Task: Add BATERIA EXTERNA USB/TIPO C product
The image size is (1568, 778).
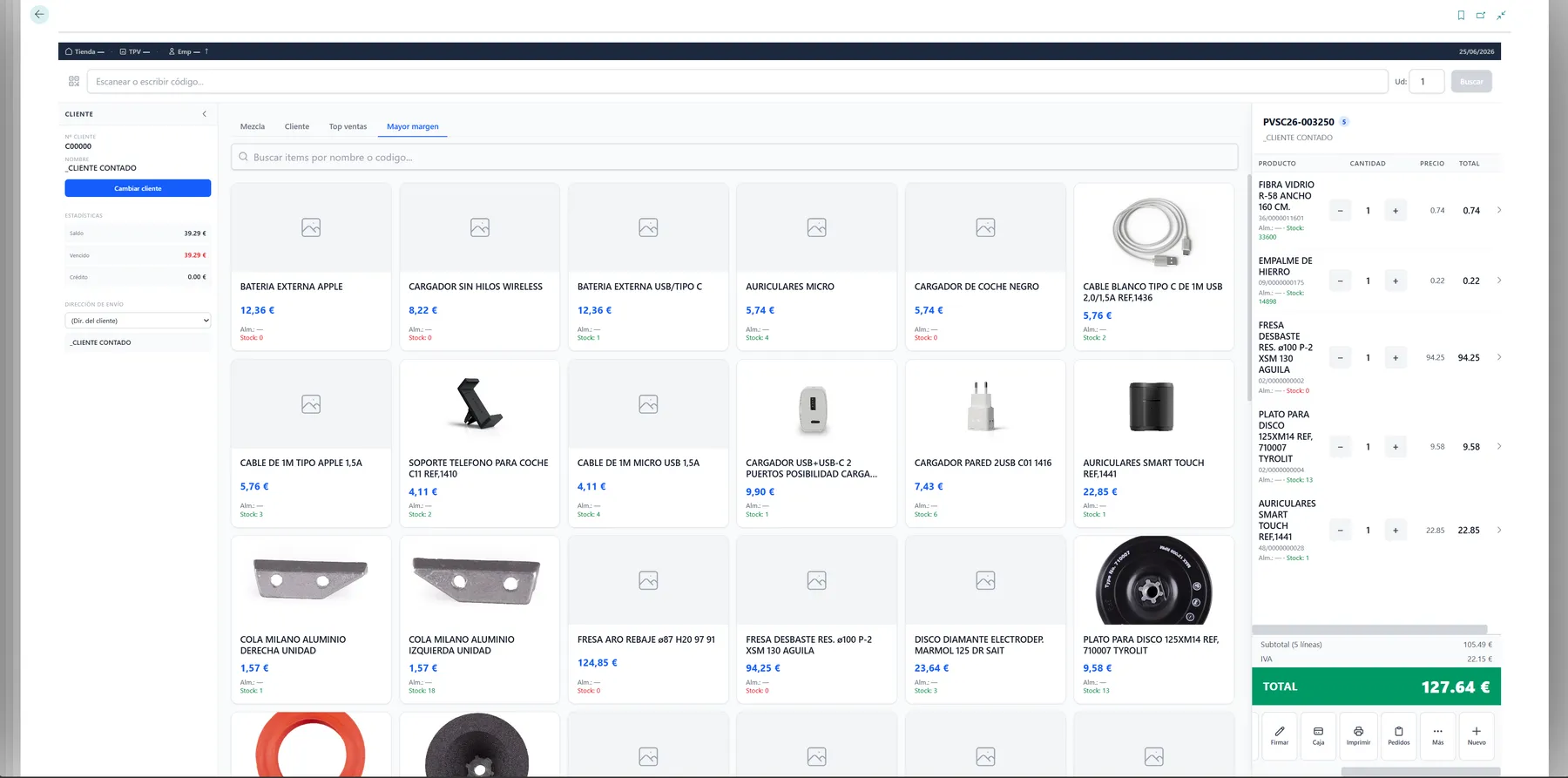Action: (648, 267)
